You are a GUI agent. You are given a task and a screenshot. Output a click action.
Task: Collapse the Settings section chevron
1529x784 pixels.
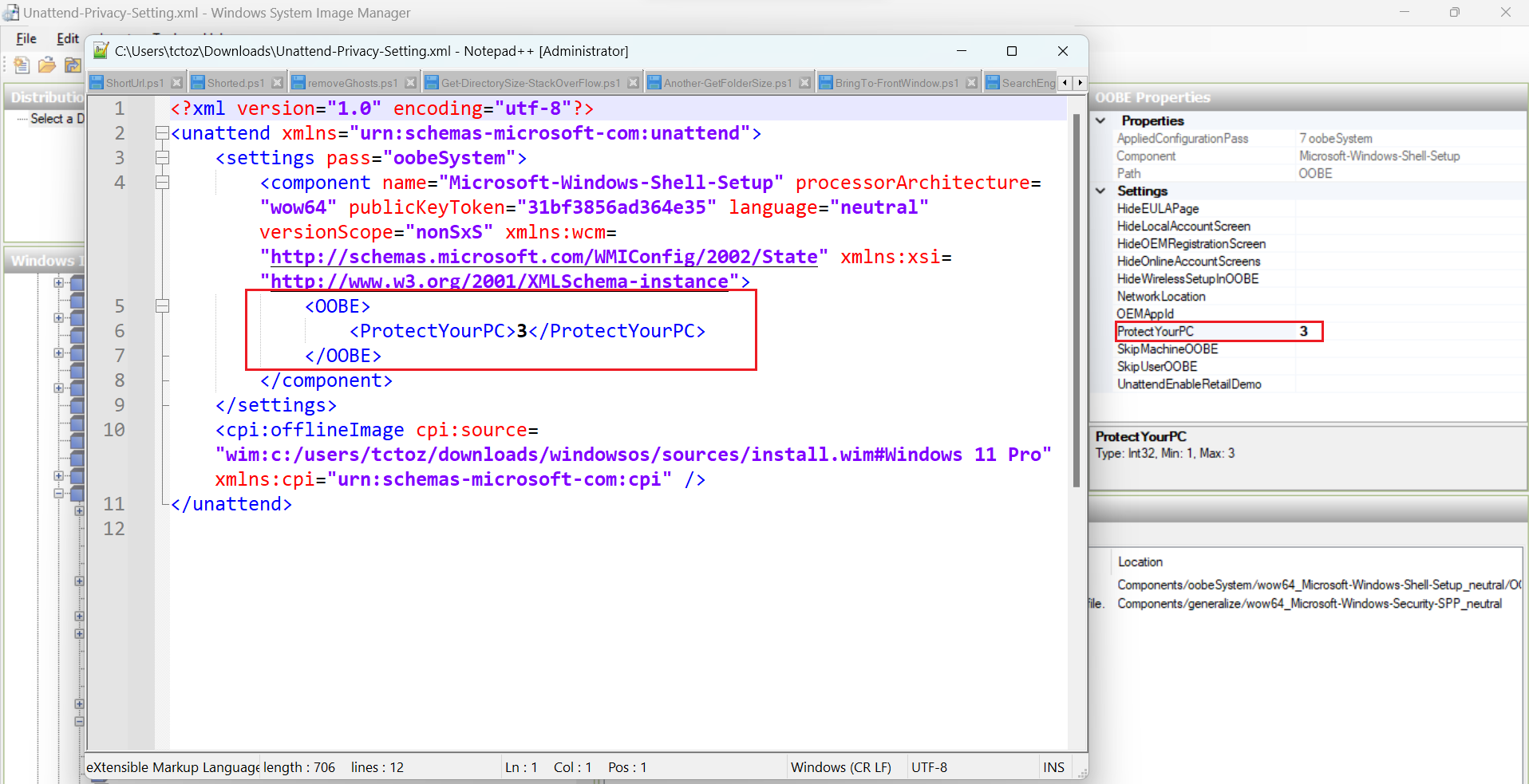click(x=1101, y=191)
